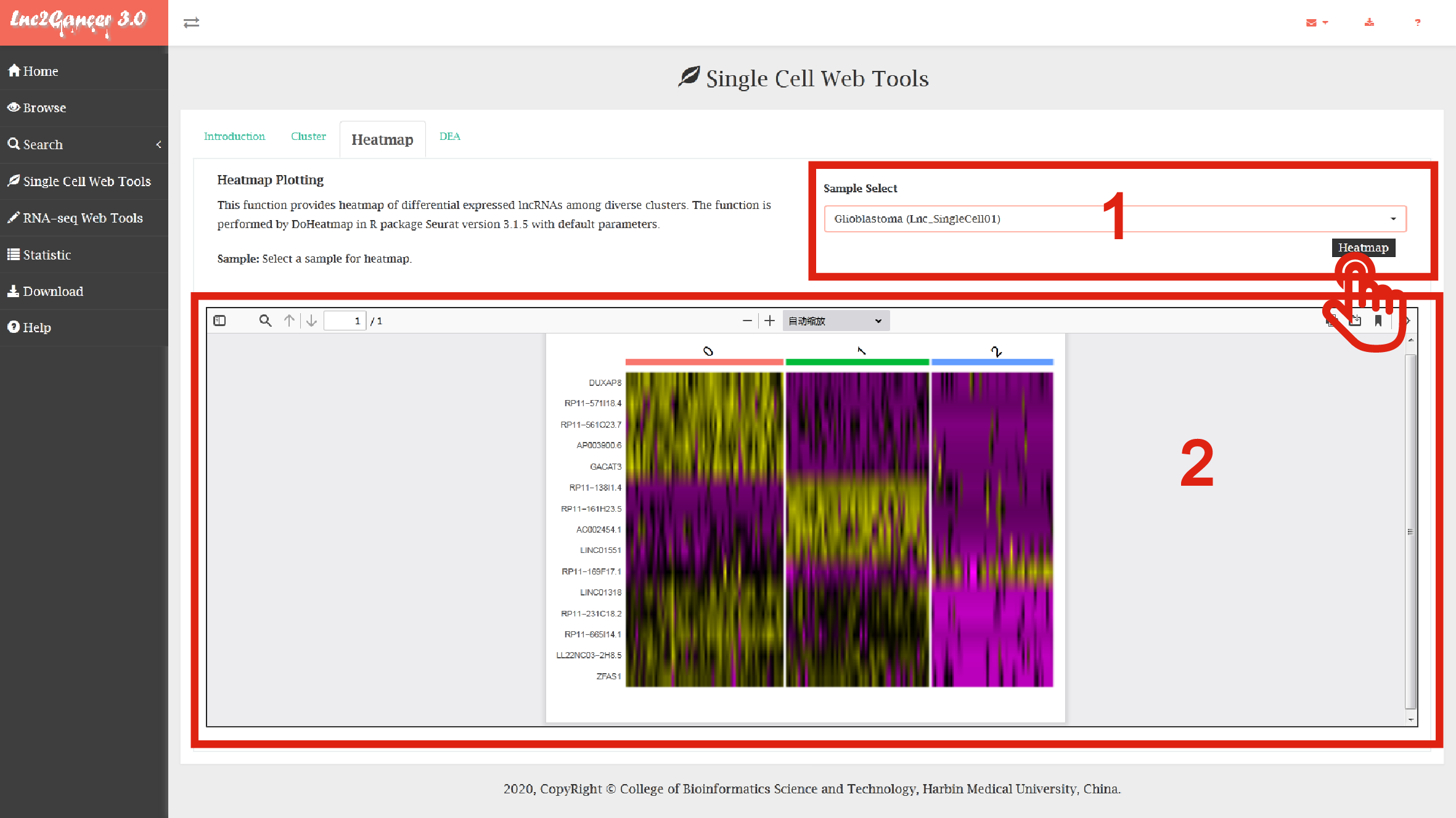Click the PDF bookmark icon

click(x=1378, y=321)
